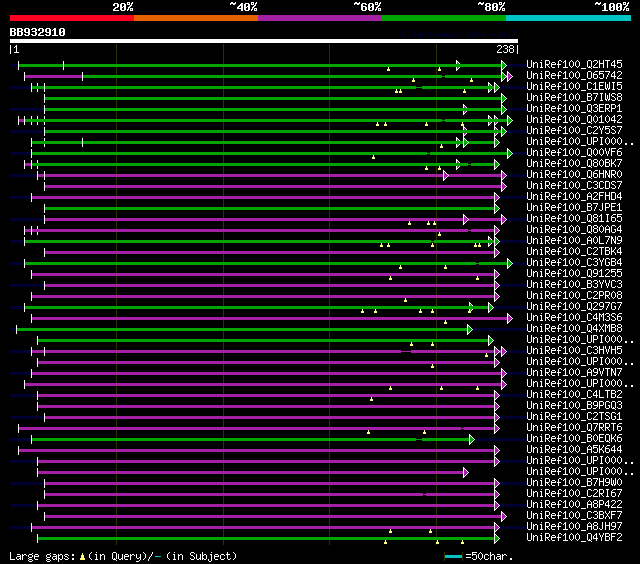This screenshot has width=640, height=564.
Task: Click the arrowhead ending the B0EQK6 alignment
Action: tap(472, 440)
